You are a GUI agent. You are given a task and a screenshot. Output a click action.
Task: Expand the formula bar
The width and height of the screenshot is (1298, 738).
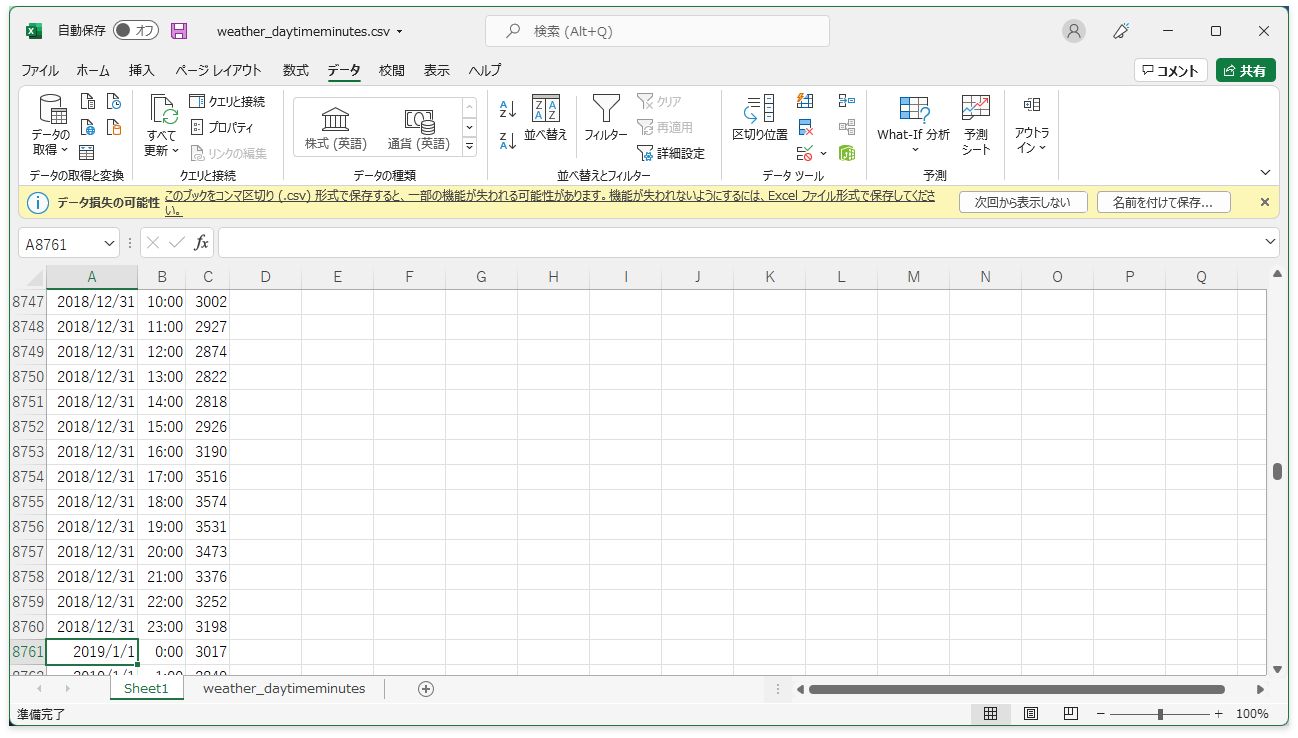pyautogui.click(x=1271, y=242)
